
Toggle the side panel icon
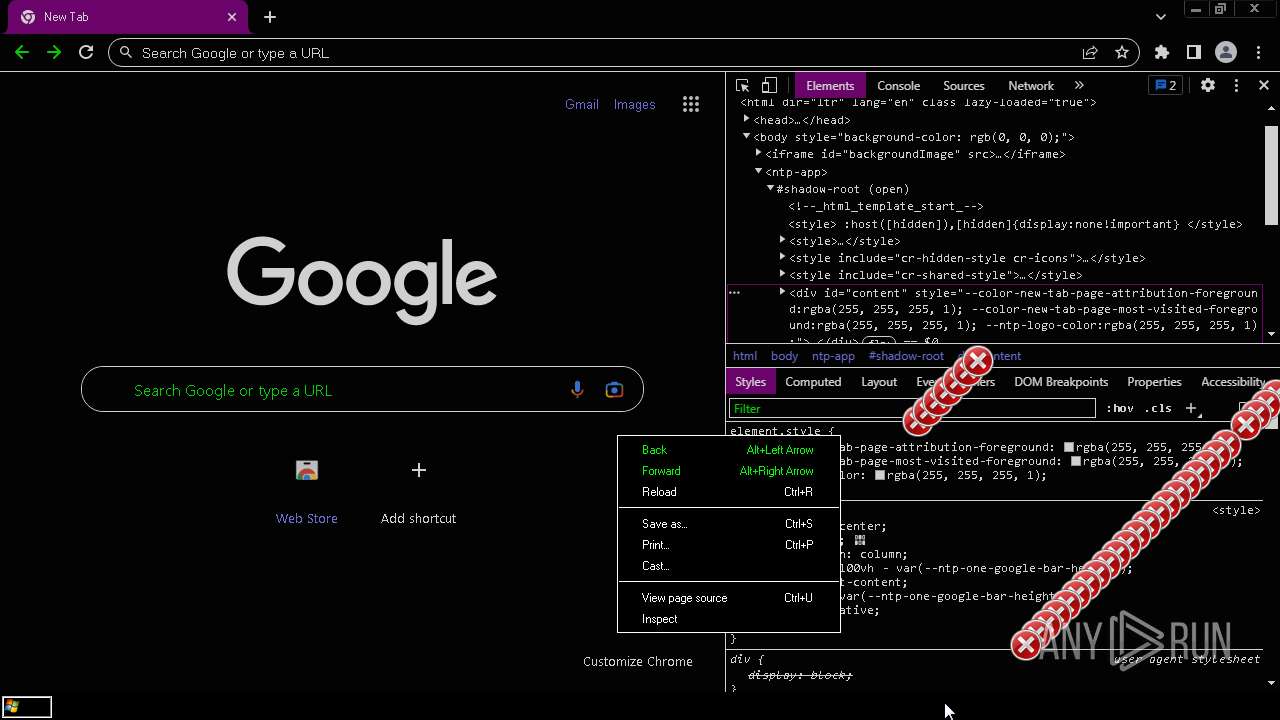click(x=1193, y=53)
